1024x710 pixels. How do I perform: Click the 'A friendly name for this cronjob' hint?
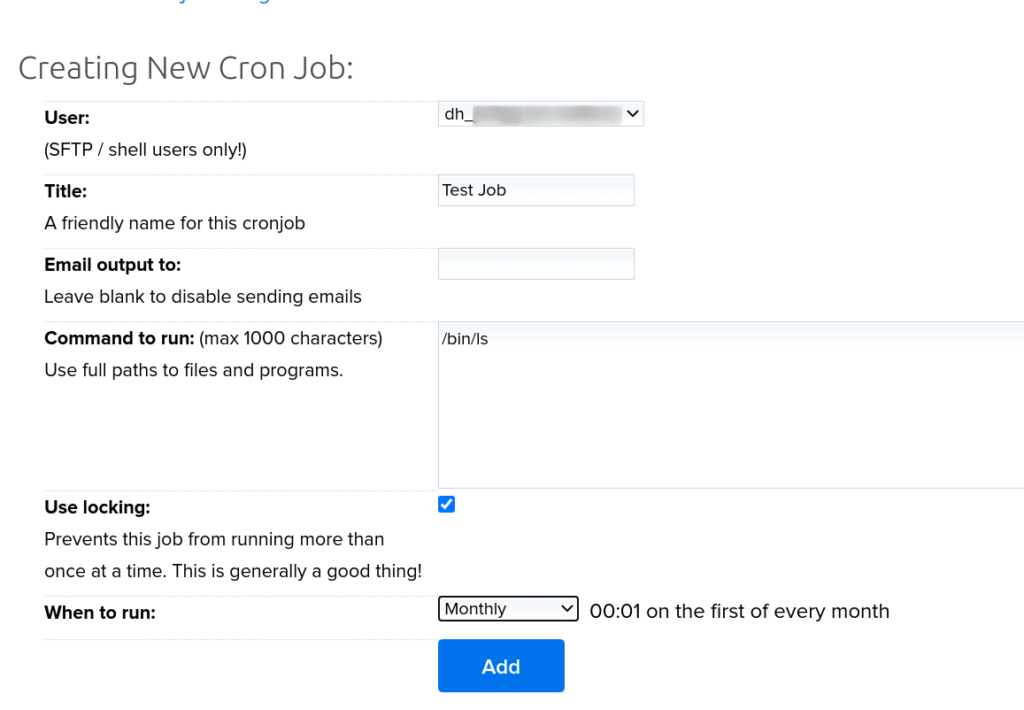[175, 223]
